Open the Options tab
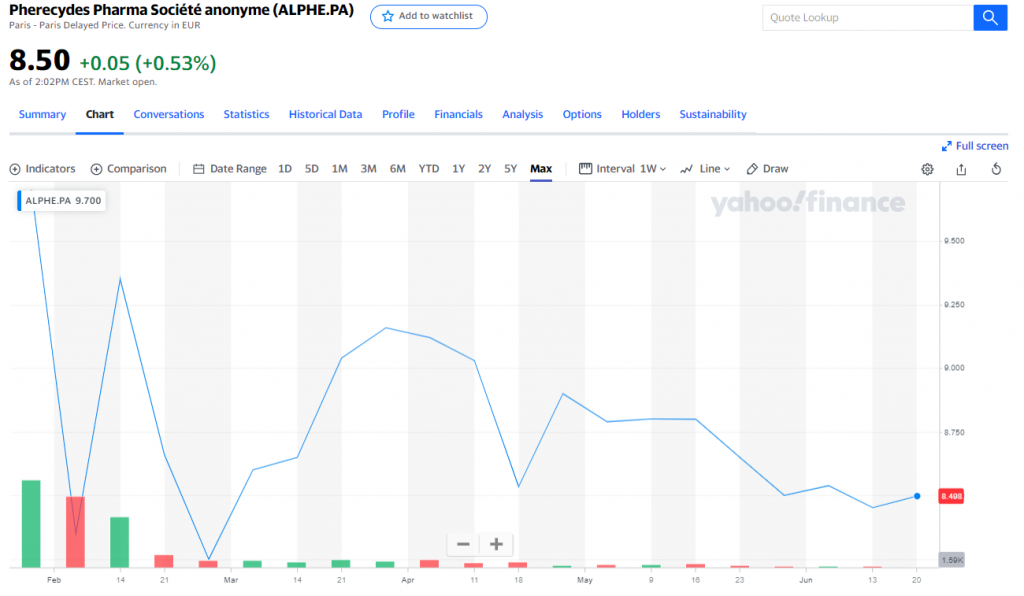The width and height of the screenshot is (1024, 596). coord(582,114)
